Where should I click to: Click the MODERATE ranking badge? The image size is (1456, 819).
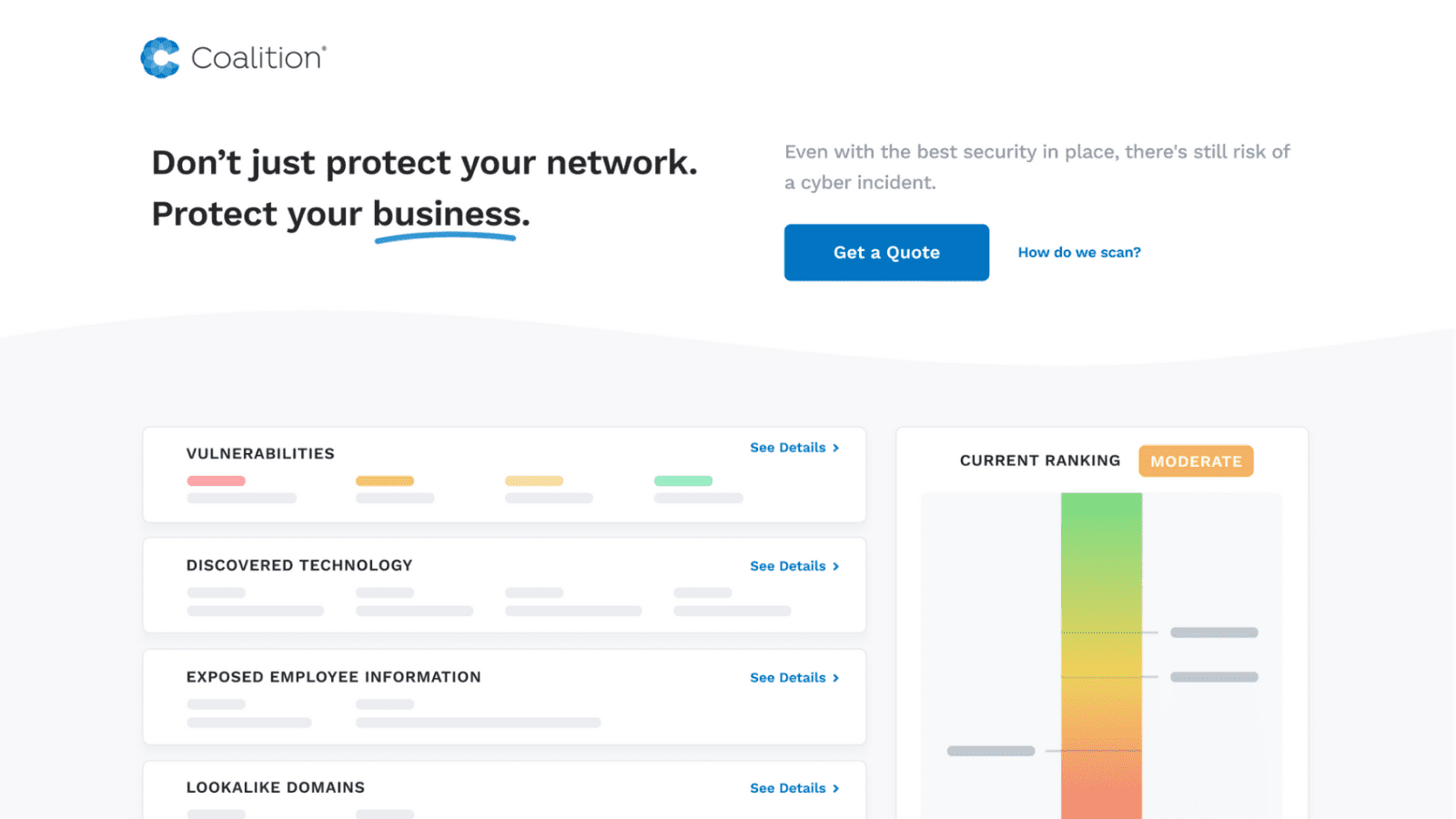pos(1196,461)
